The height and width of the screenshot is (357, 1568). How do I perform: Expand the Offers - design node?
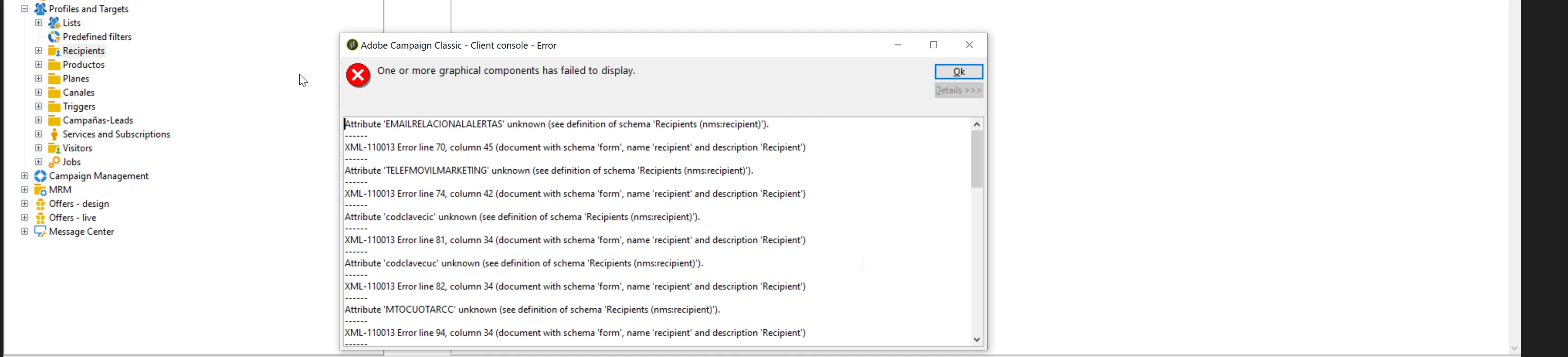pos(25,204)
